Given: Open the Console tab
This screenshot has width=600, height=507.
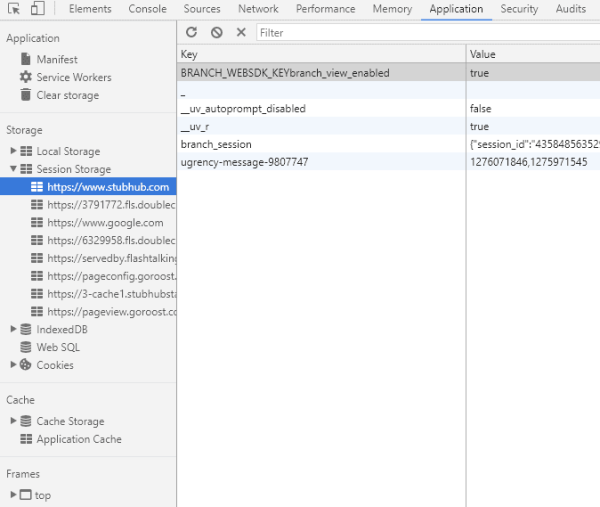Looking at the screenshot, I should click(x=147, y=9).
